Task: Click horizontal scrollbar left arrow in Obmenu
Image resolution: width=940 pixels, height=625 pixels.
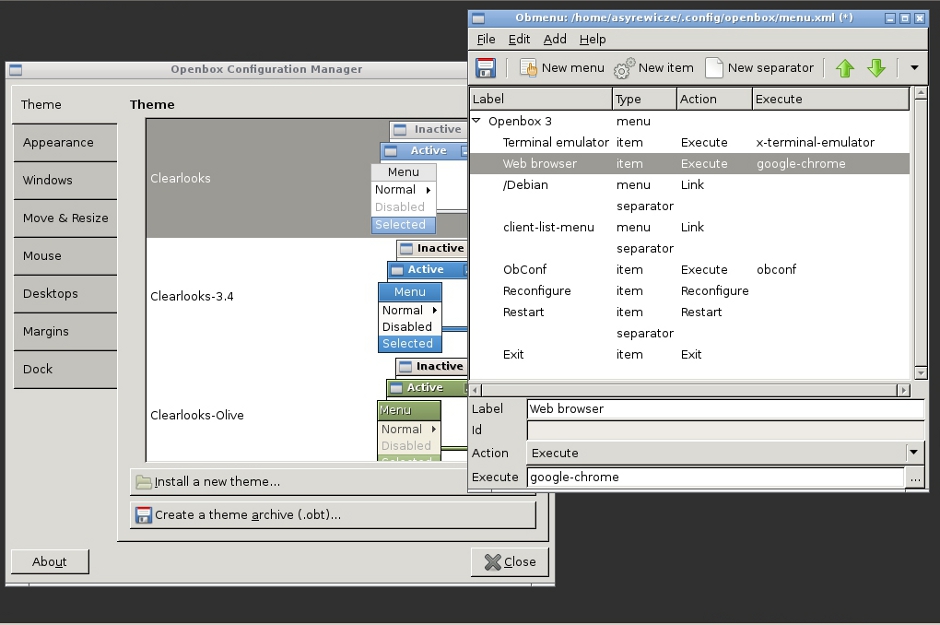Action: point(475,390)
